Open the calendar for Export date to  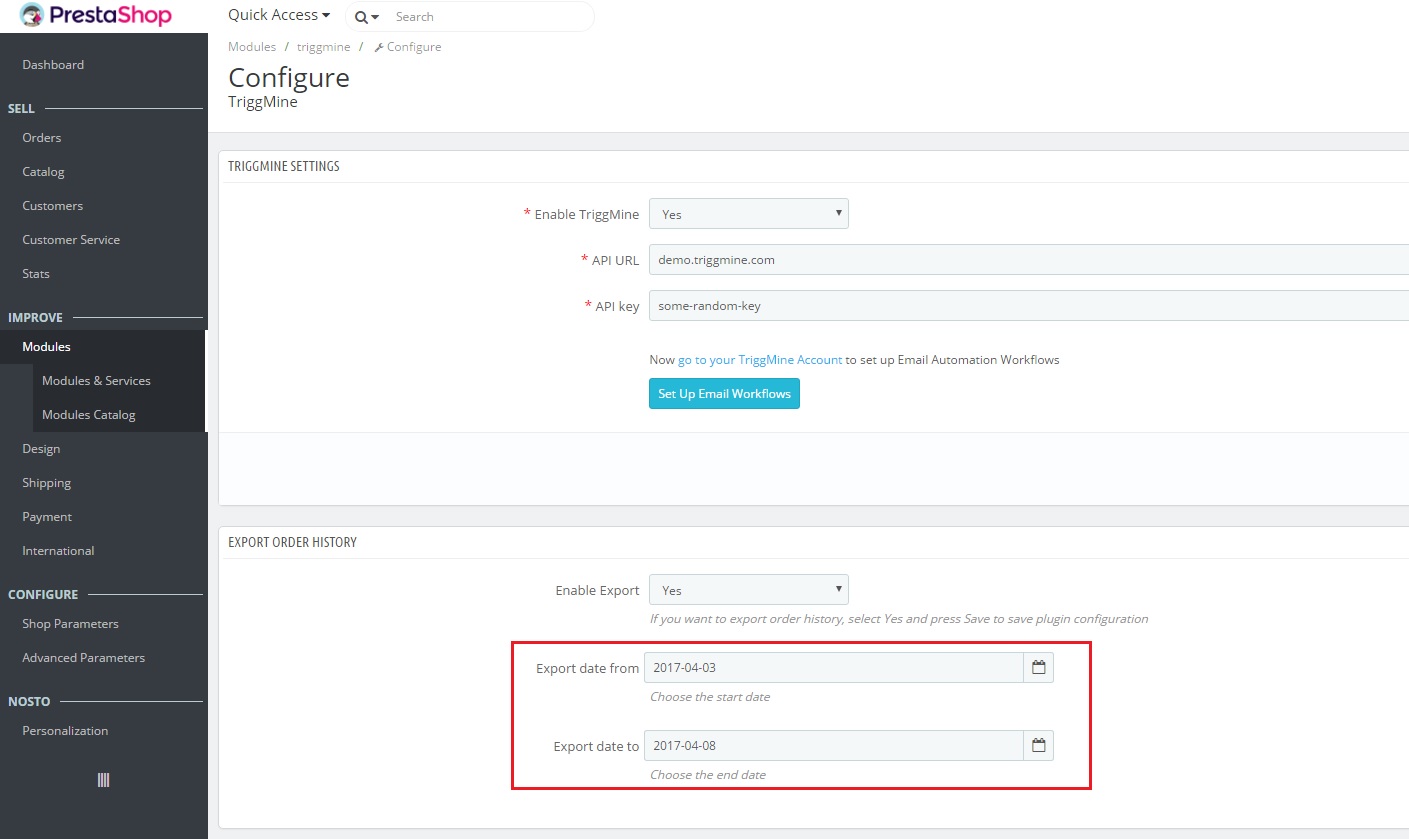tap(1039, 746)
